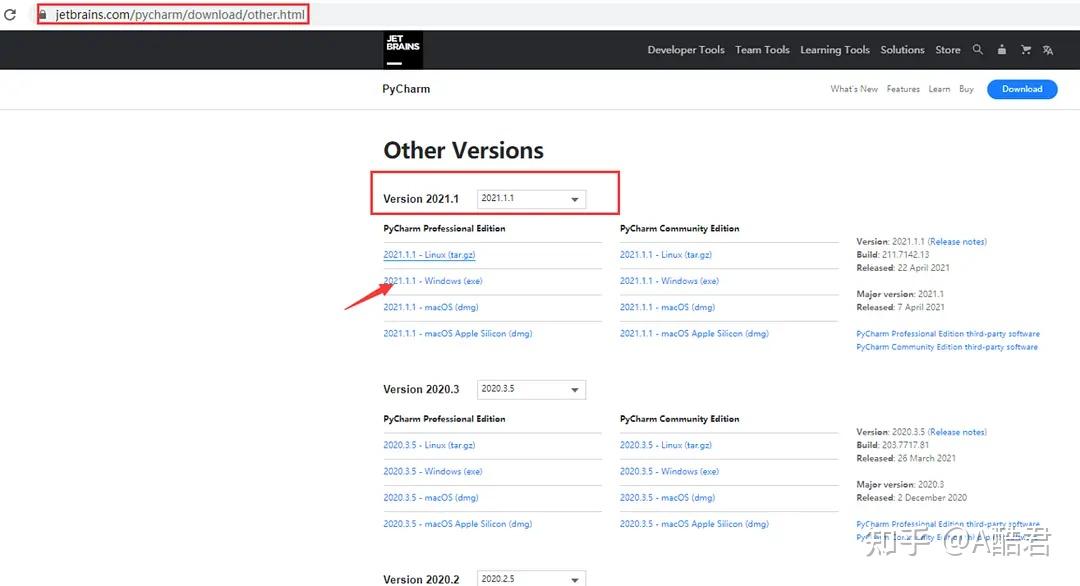Download Professional 2021.1.1 macOS Apple Silicon
Image resolution: width=1080 pixels, height=586 pixels.
pos(457,333)
